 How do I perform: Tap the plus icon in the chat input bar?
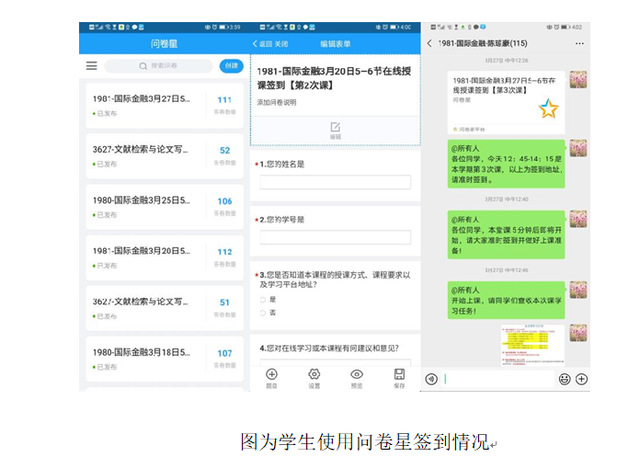coord(582,379)
